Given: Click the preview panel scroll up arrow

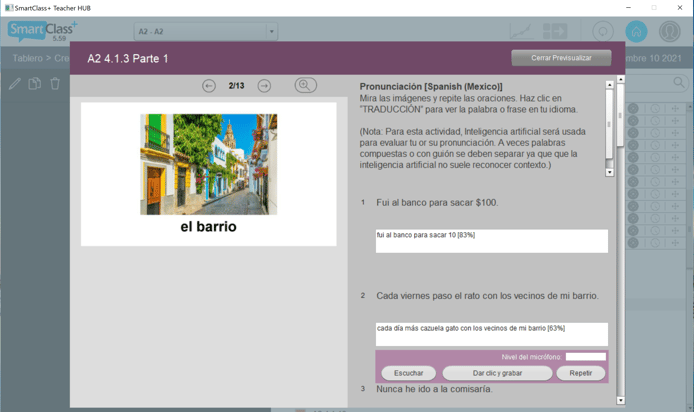Looking at the screenshot, I should coord(621,79).
